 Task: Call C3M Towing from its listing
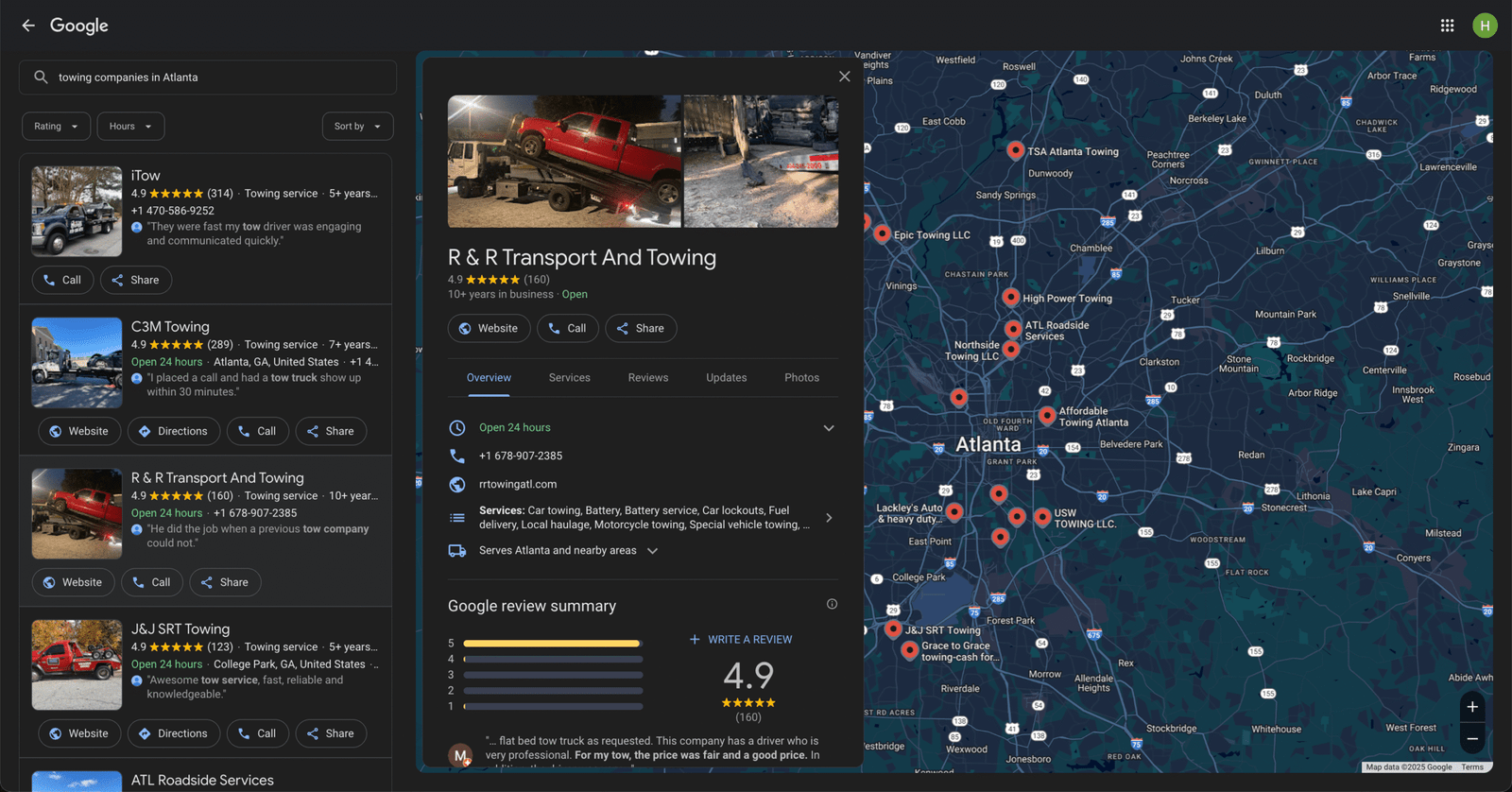[x=258, y=431]
